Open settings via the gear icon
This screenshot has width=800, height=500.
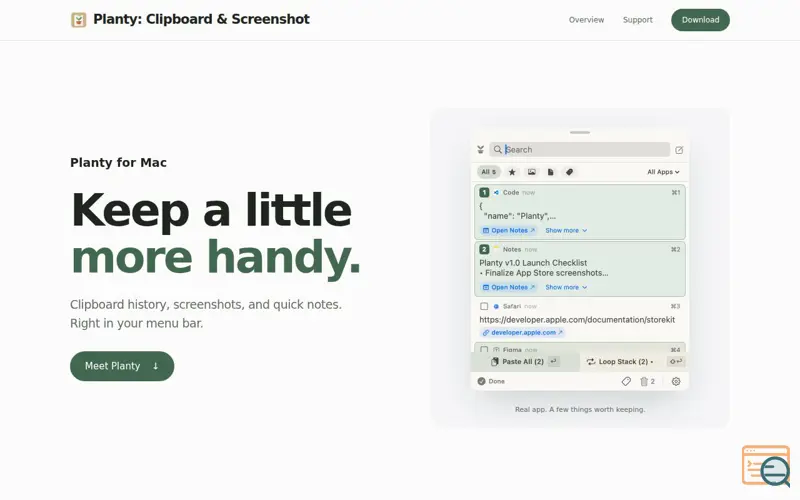tap(676, 381)
